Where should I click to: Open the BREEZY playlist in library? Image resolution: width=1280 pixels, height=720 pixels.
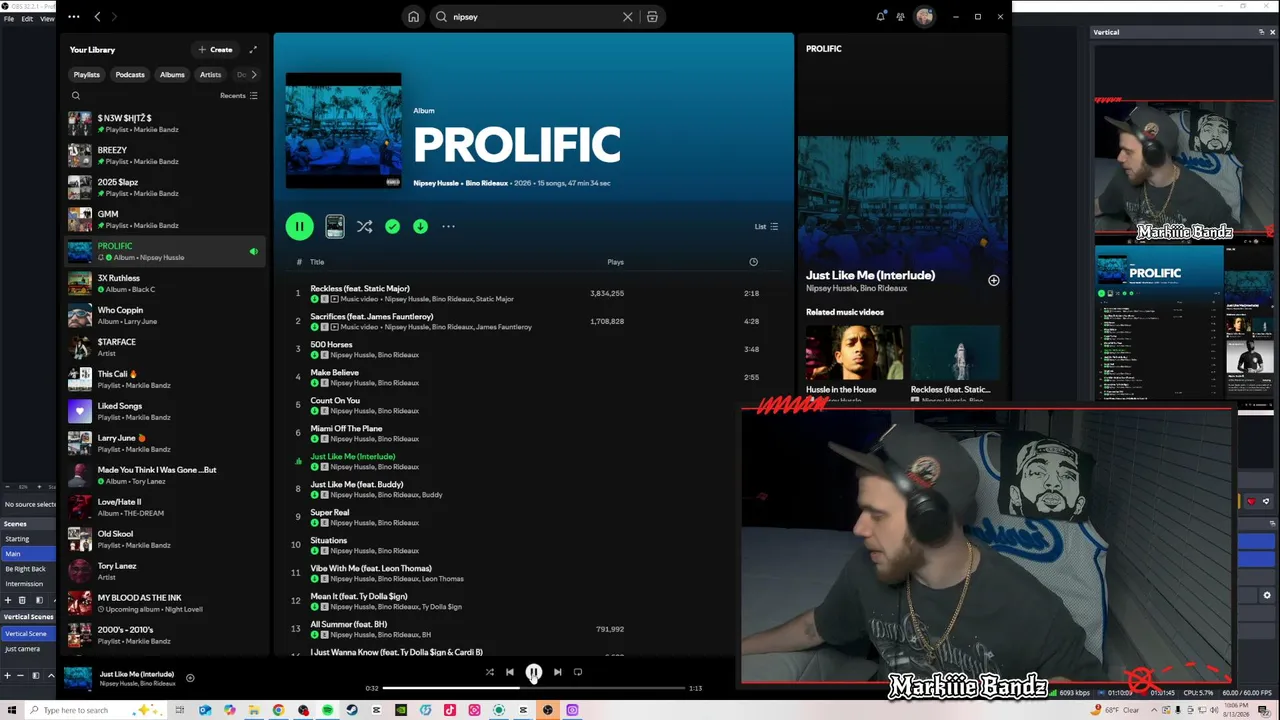165,155
